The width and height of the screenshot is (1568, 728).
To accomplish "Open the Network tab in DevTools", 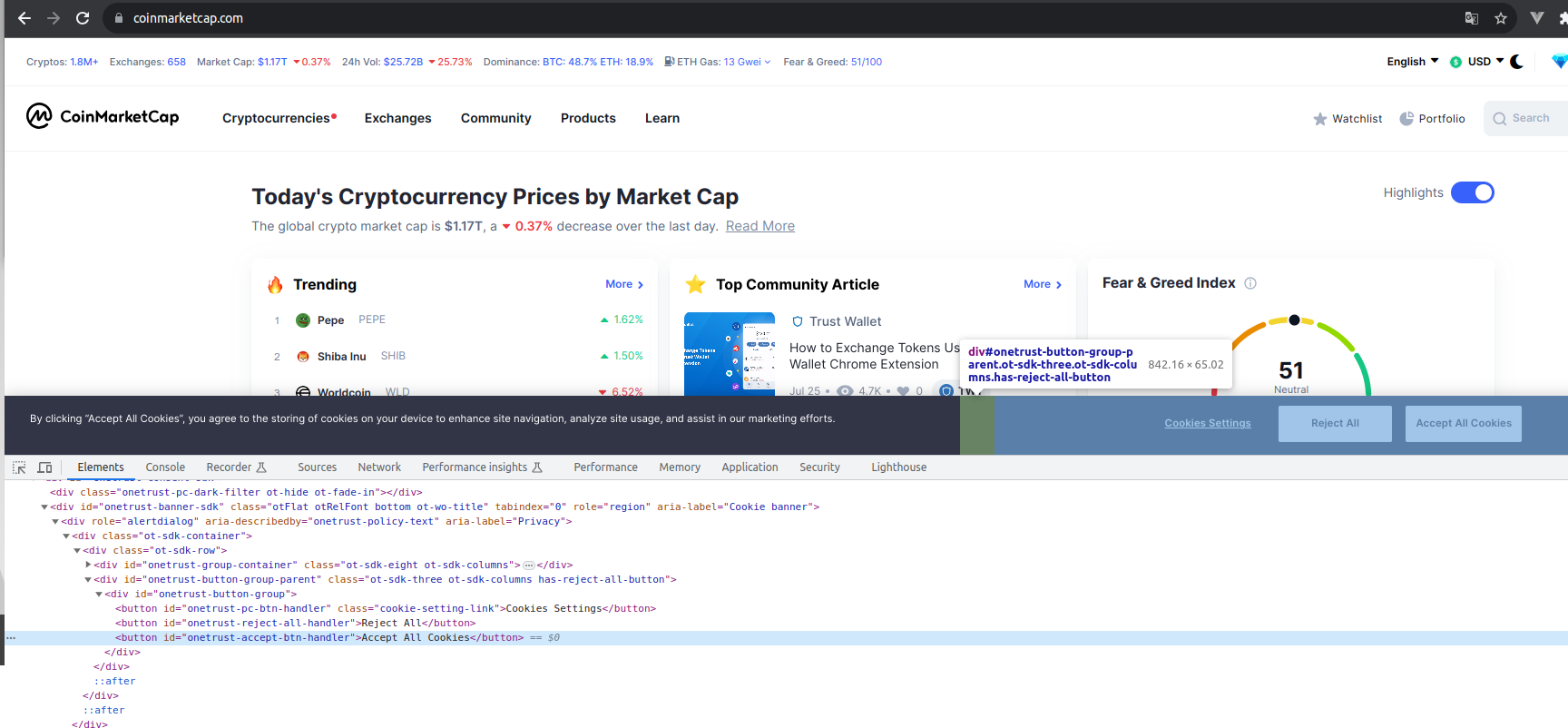I will (379, 467).
